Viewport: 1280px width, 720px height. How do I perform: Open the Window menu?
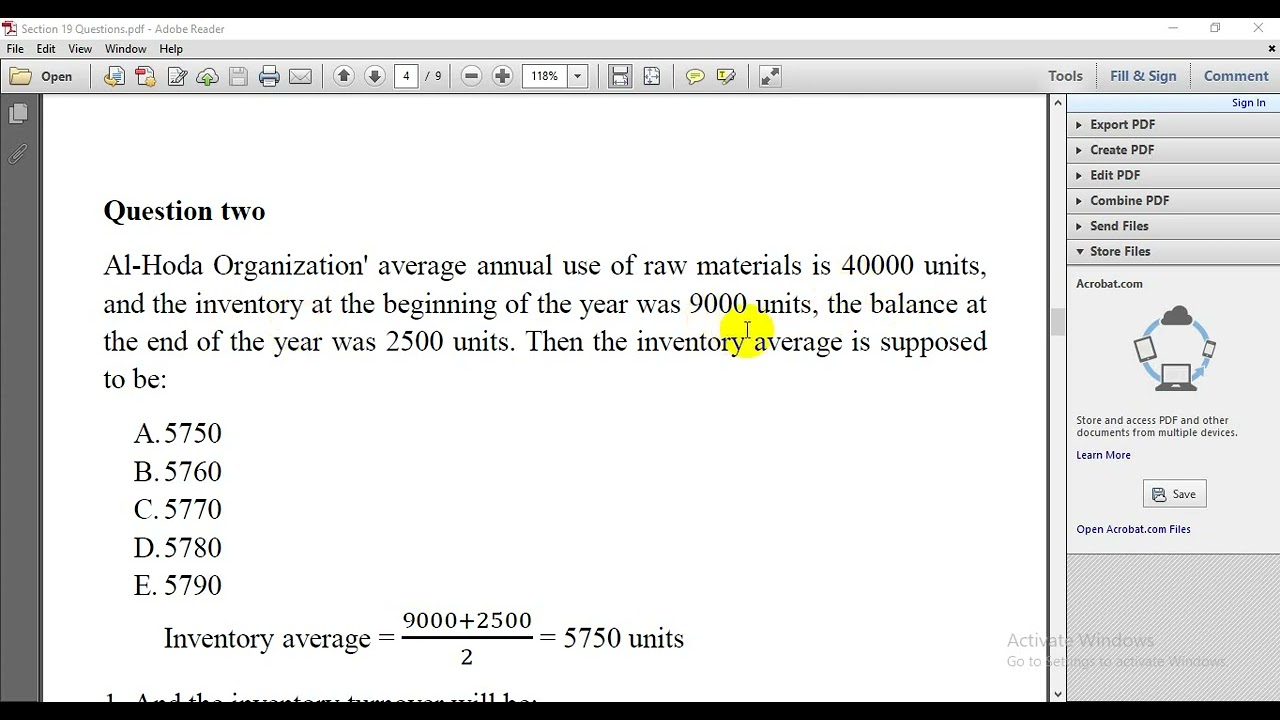(126, 49)
